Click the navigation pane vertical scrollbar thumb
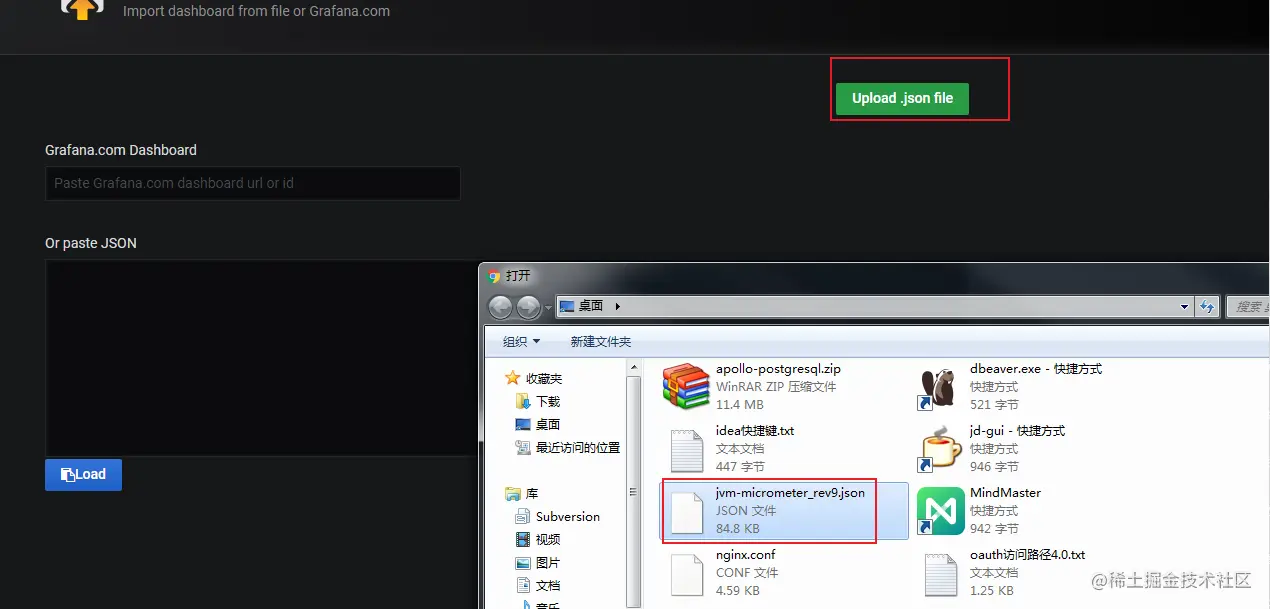 pos(633,492)
